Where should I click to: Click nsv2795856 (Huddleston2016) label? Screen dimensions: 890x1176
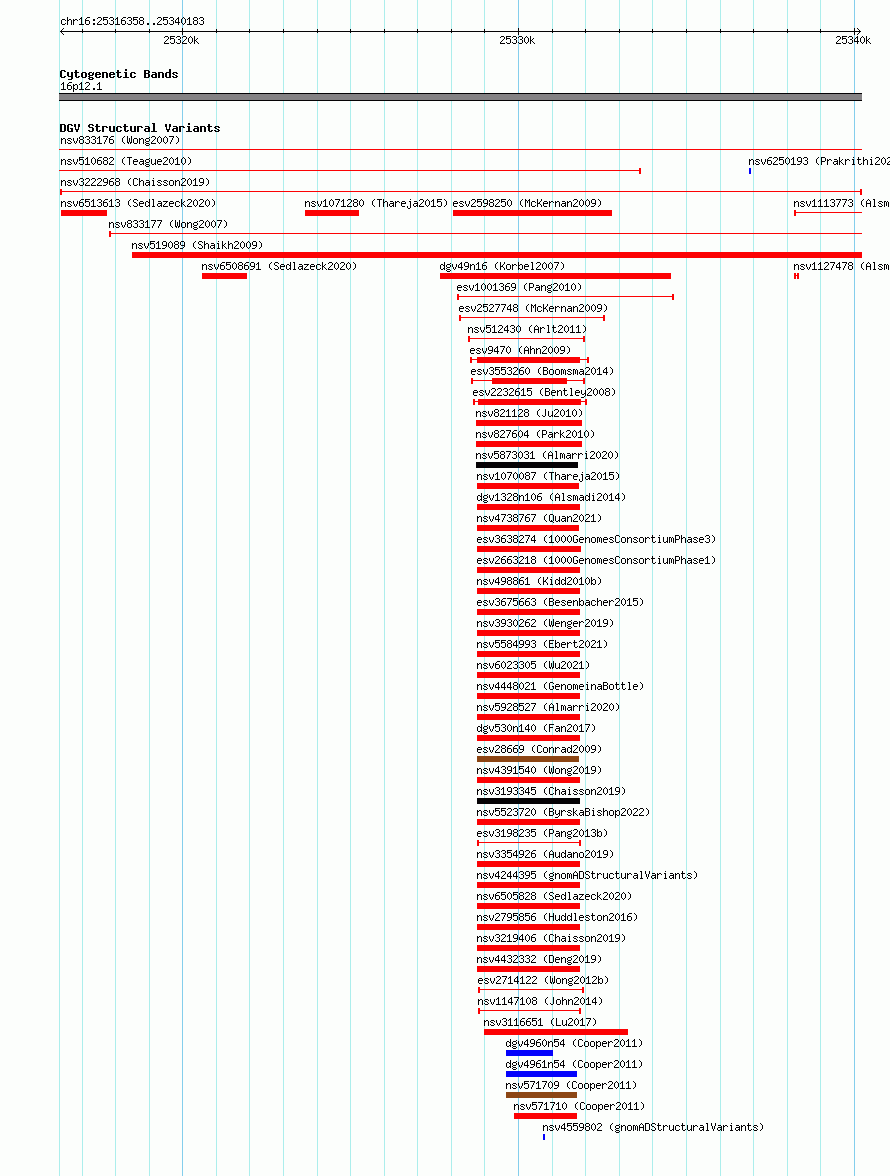click(557, 917)
